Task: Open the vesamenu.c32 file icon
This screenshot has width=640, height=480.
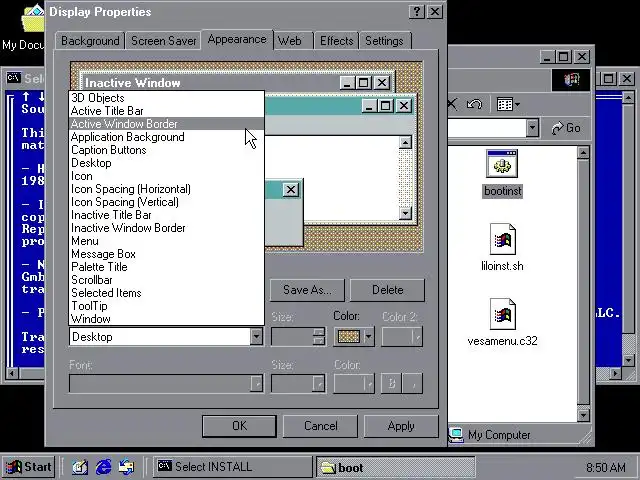Action: pos(502,314)
